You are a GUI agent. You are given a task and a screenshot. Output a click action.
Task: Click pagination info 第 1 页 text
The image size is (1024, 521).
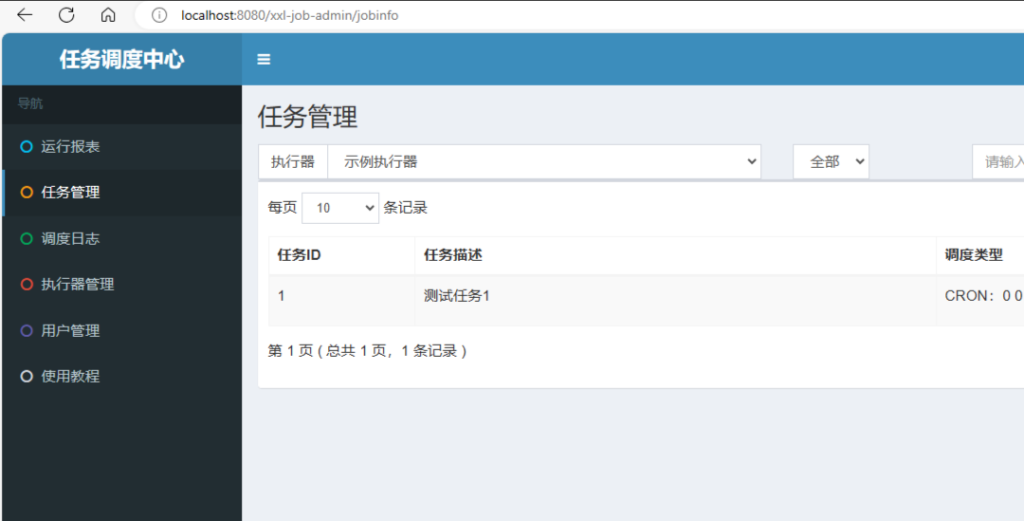[368, 351]
